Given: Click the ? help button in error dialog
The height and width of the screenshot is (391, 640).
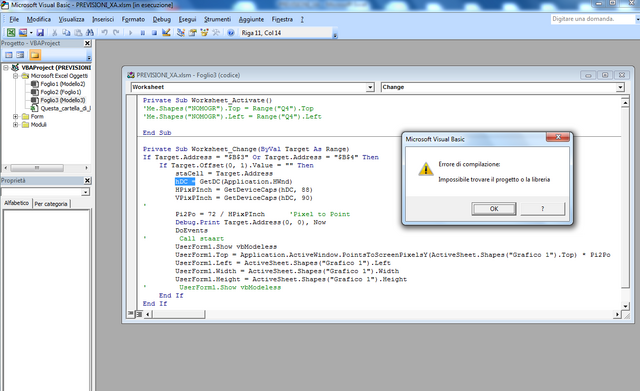Looking at the screenshot, I should click(x=542, y=209).
